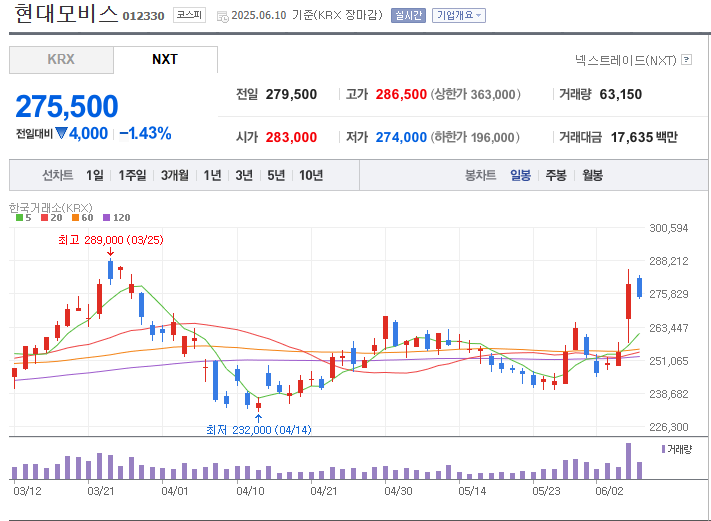Viewport: 711px width, 521px height.
Task: Click the 현대모비스 stock name heading
Action: tap(66, 13)
